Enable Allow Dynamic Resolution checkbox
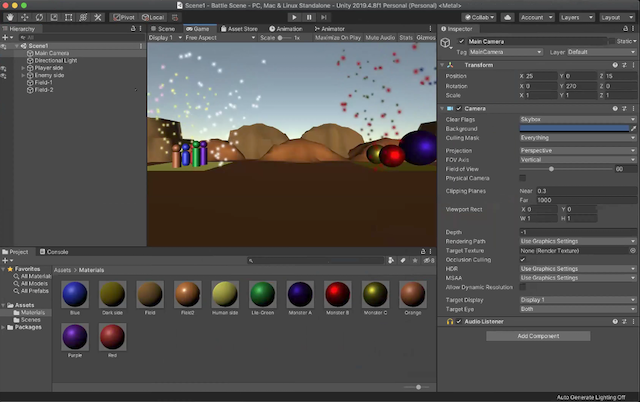640x402 pixels. point(523,288)
